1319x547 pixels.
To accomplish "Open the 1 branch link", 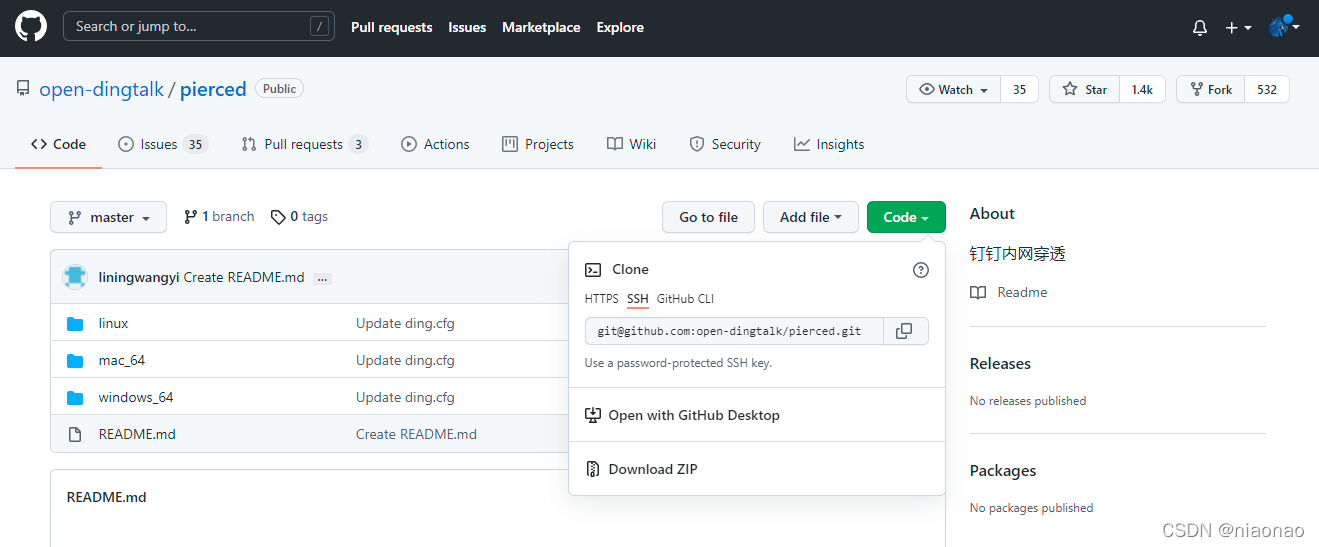I will click(219, 217).
